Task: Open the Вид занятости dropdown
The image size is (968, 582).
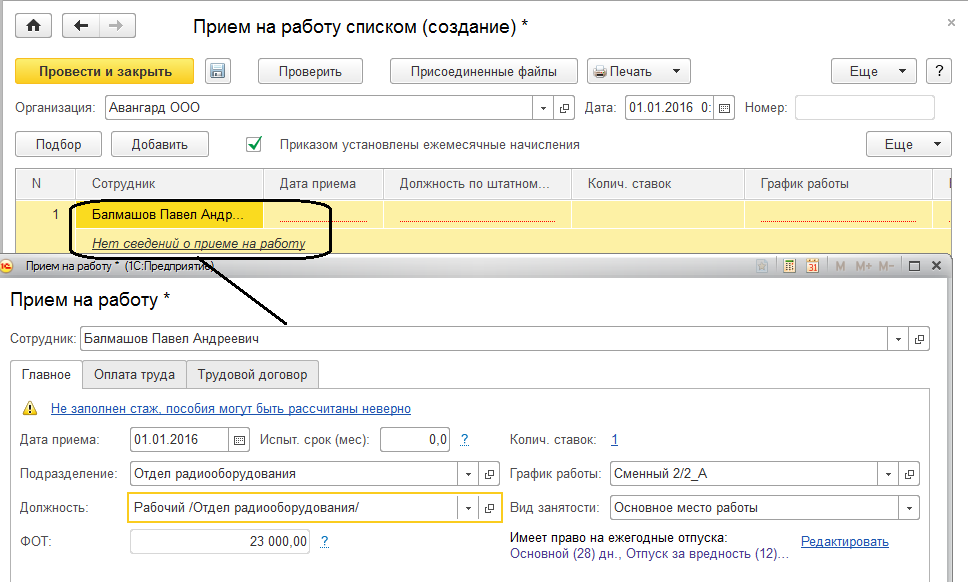Action: [x=909, y=508]
